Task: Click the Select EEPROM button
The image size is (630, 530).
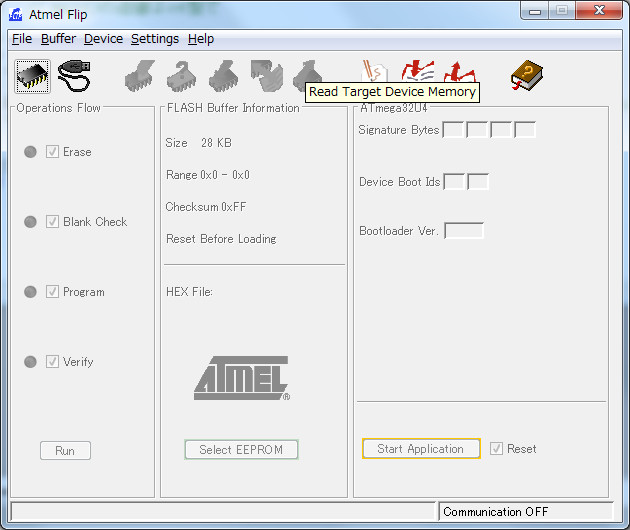Action: (241, 449)
